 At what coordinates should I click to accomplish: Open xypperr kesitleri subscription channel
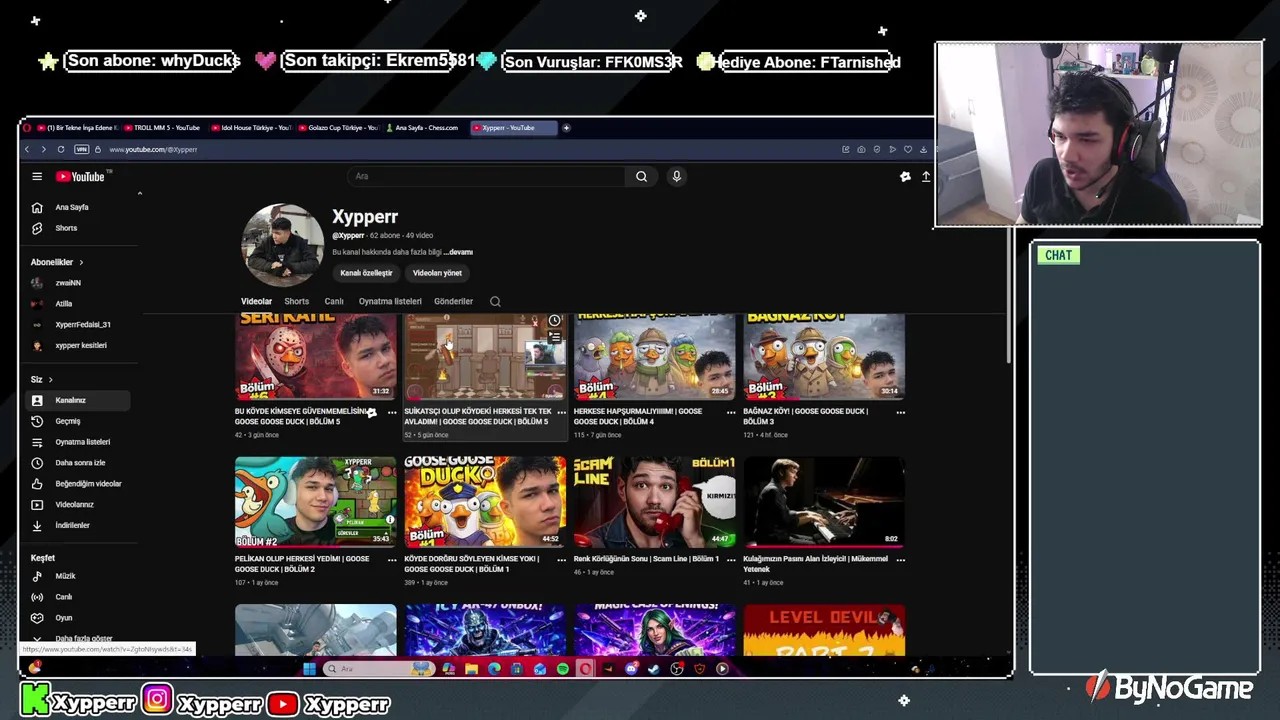tap(78, 346)
